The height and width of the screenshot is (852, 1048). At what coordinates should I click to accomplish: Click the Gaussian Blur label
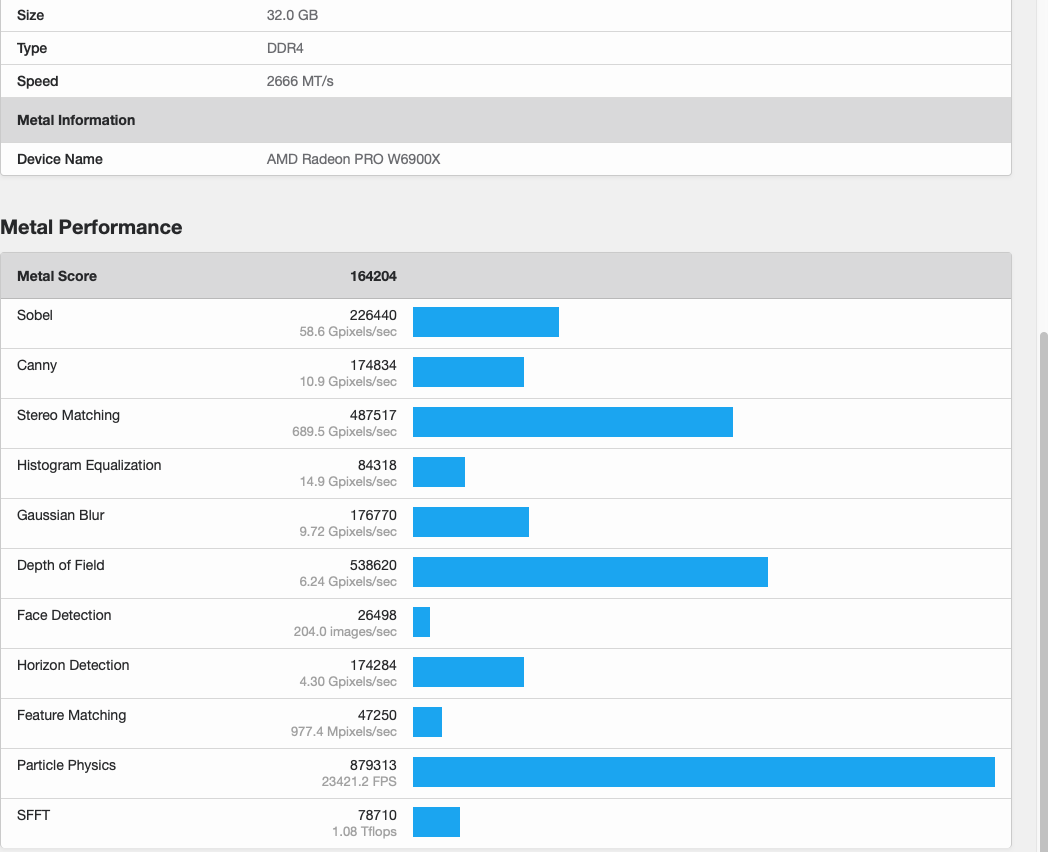pos(61,515)
